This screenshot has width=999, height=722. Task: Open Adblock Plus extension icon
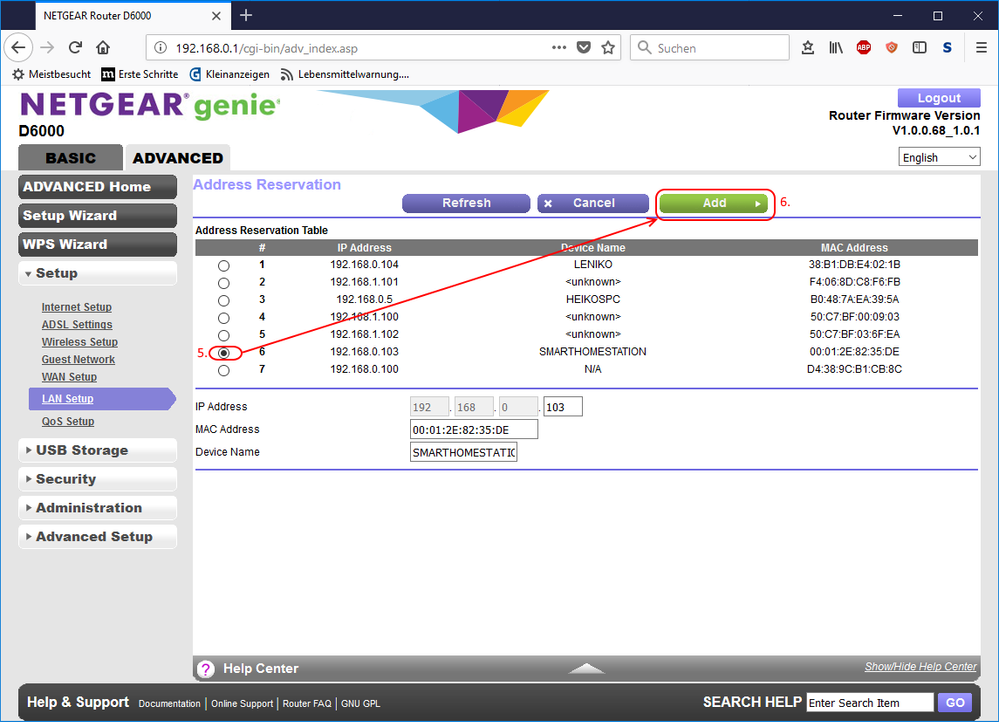coord(864,47)
